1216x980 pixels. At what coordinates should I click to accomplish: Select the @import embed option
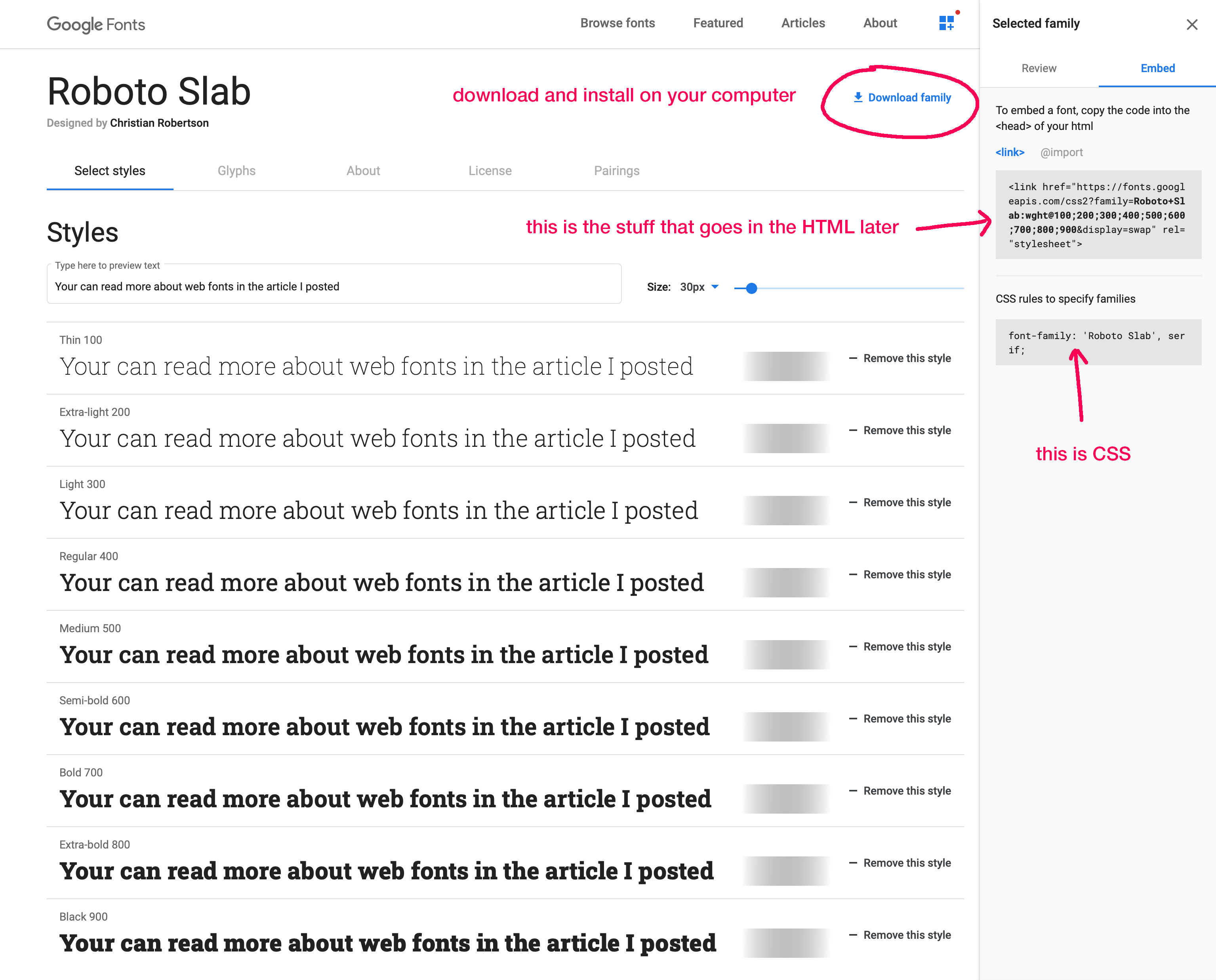pos(1061,153)
